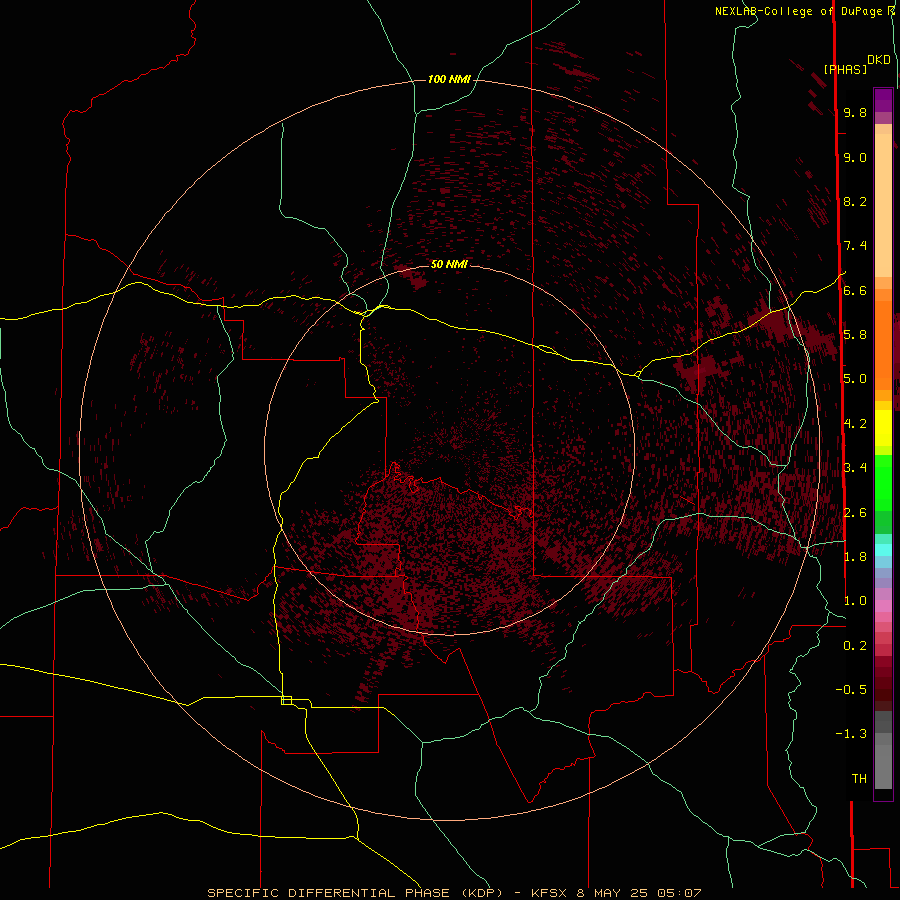Click the "TH" threshold label on the color scale
Screen dimensions: 900x900
click(x=859, y=779)
